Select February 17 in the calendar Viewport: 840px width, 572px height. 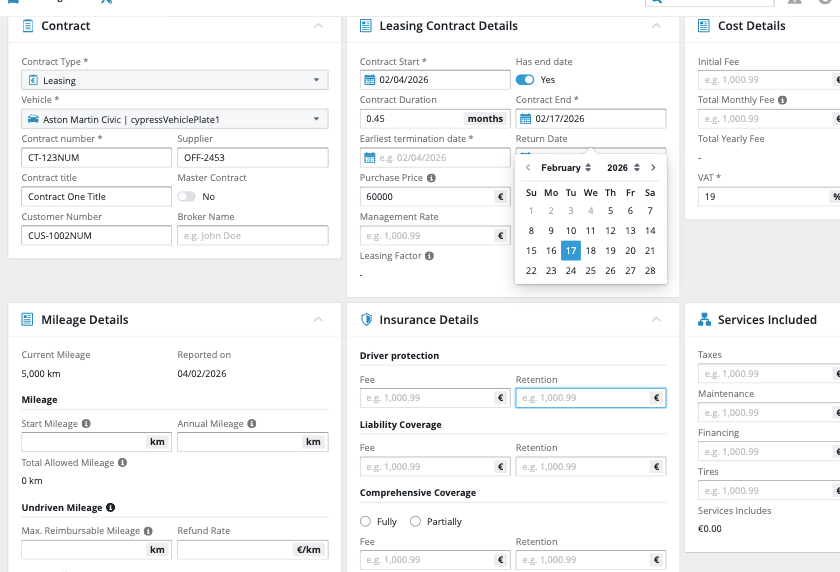coord(571,251)
